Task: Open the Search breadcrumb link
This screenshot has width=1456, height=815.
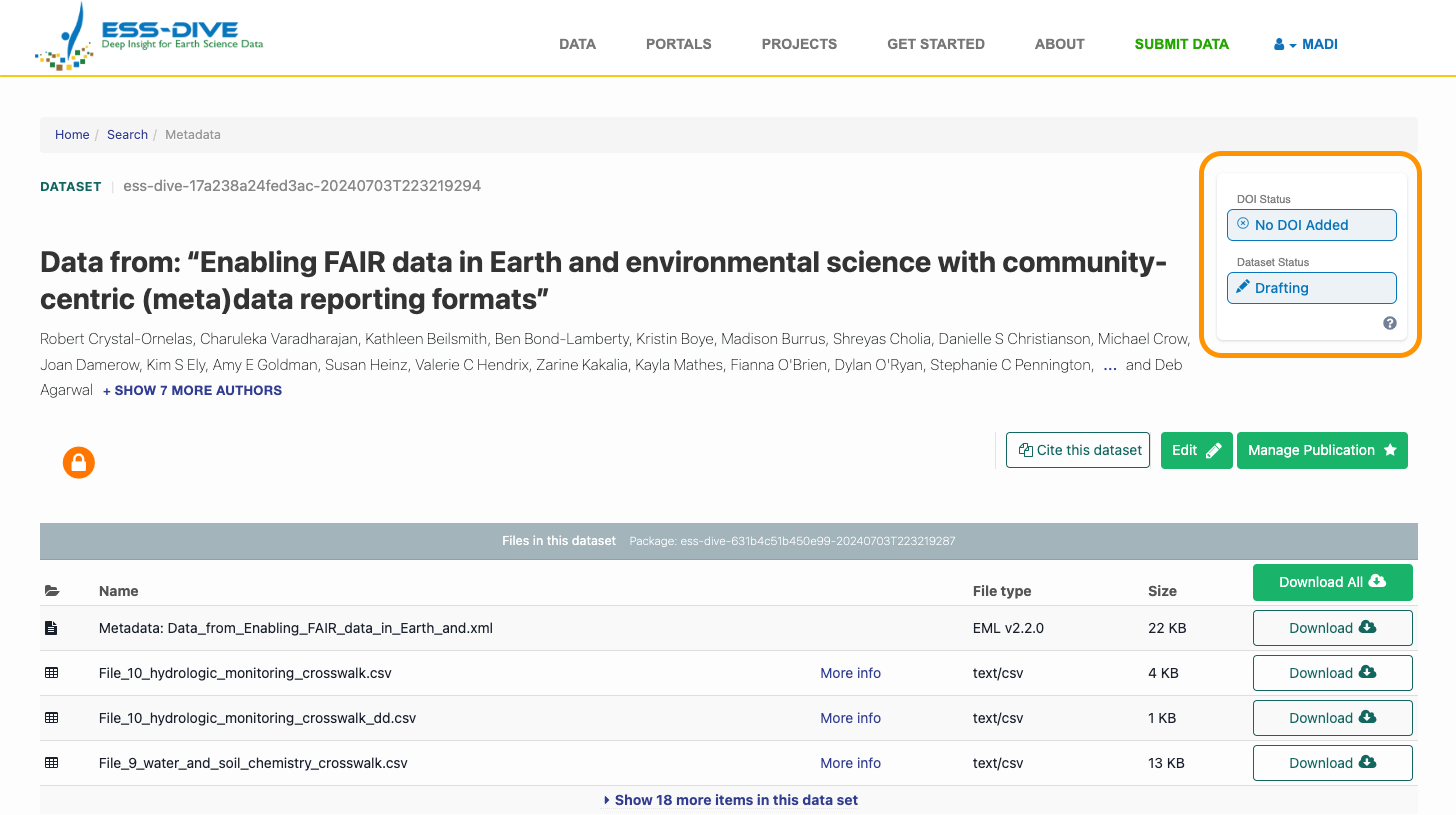Action: 127,135
